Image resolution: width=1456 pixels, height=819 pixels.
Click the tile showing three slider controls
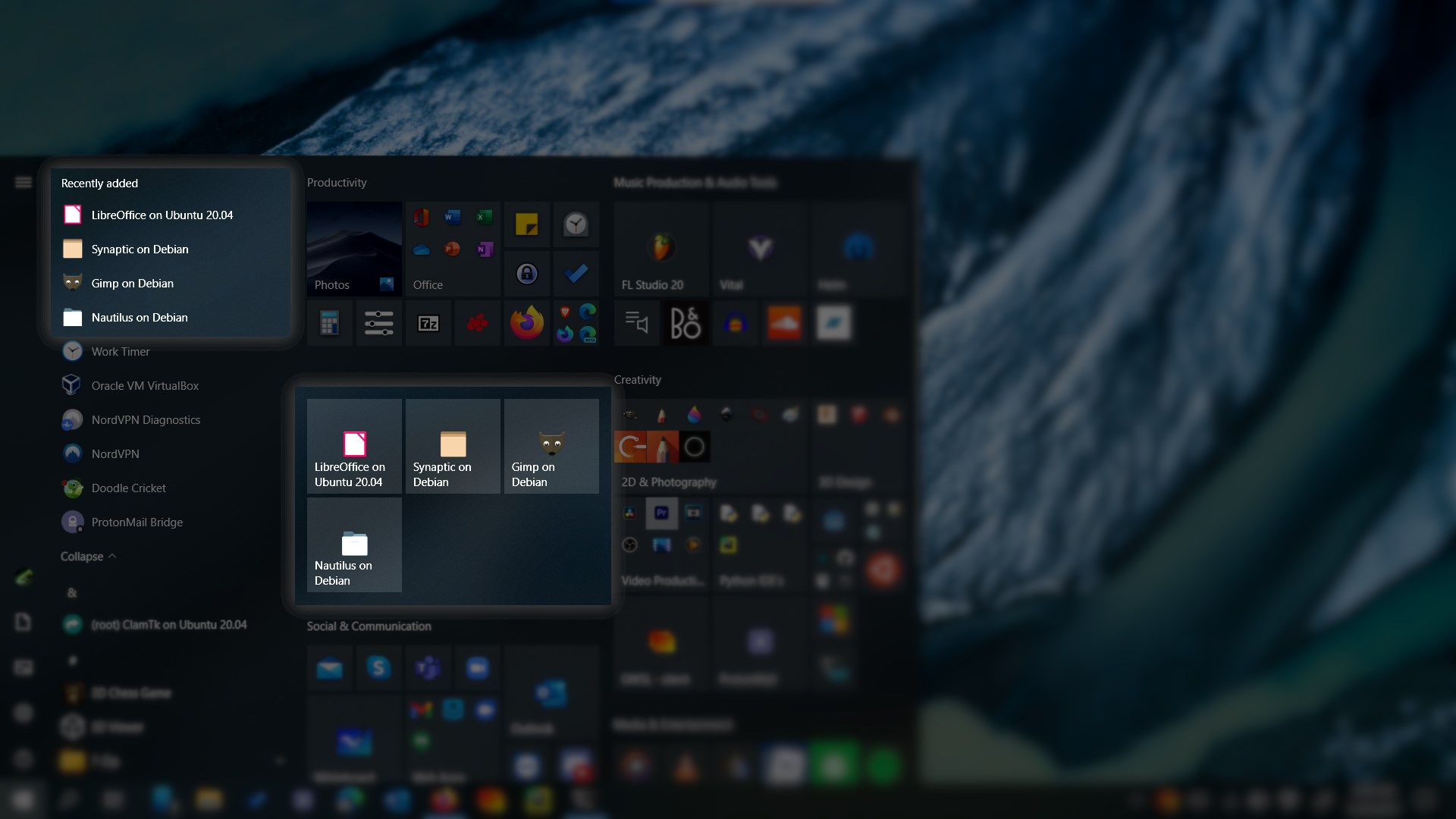pyautogui.click(x=378, y=322)
